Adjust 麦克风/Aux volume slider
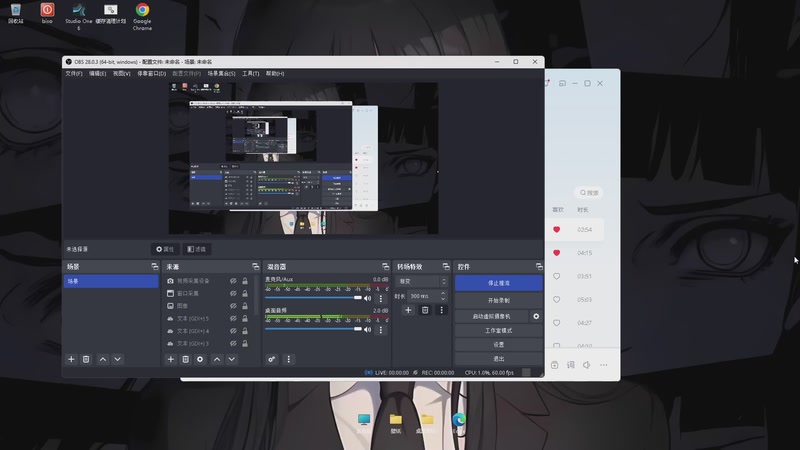 click(x=313, y=297)
